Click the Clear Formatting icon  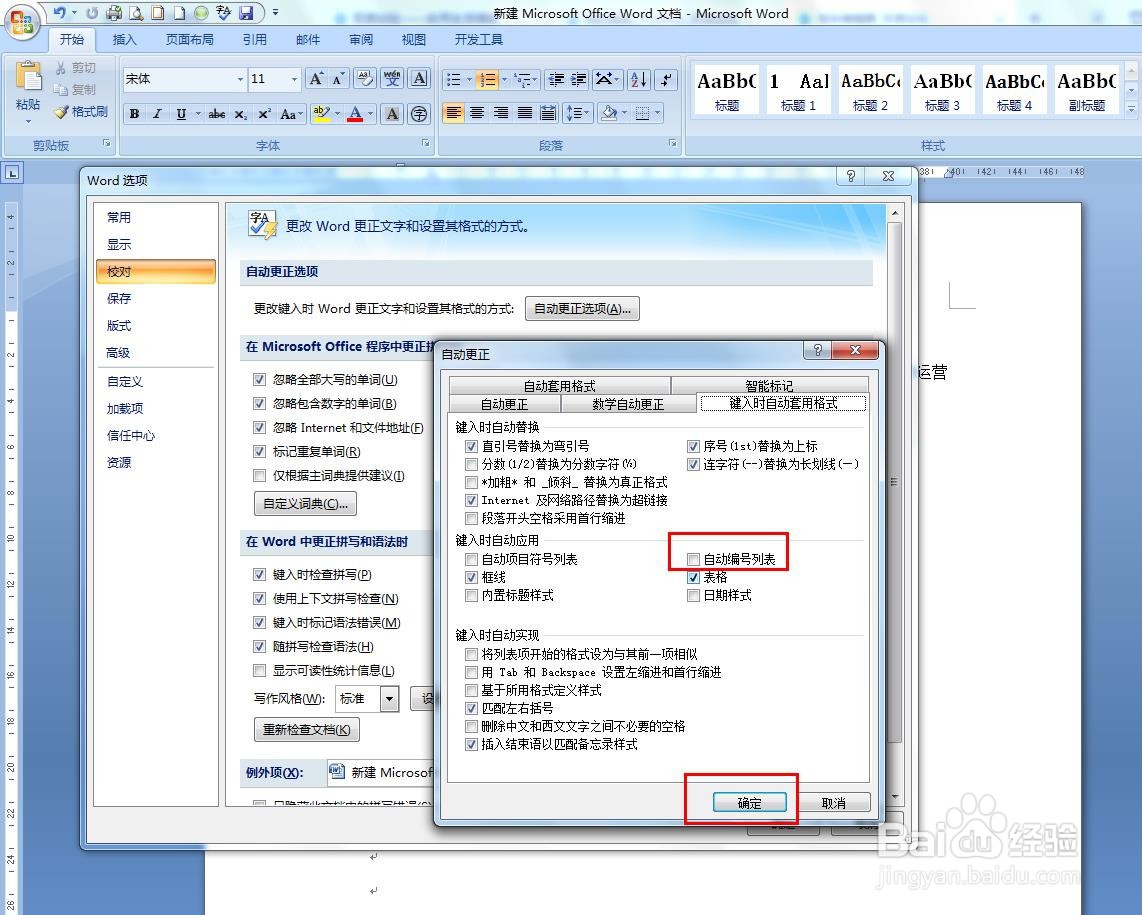coord(365,79)
